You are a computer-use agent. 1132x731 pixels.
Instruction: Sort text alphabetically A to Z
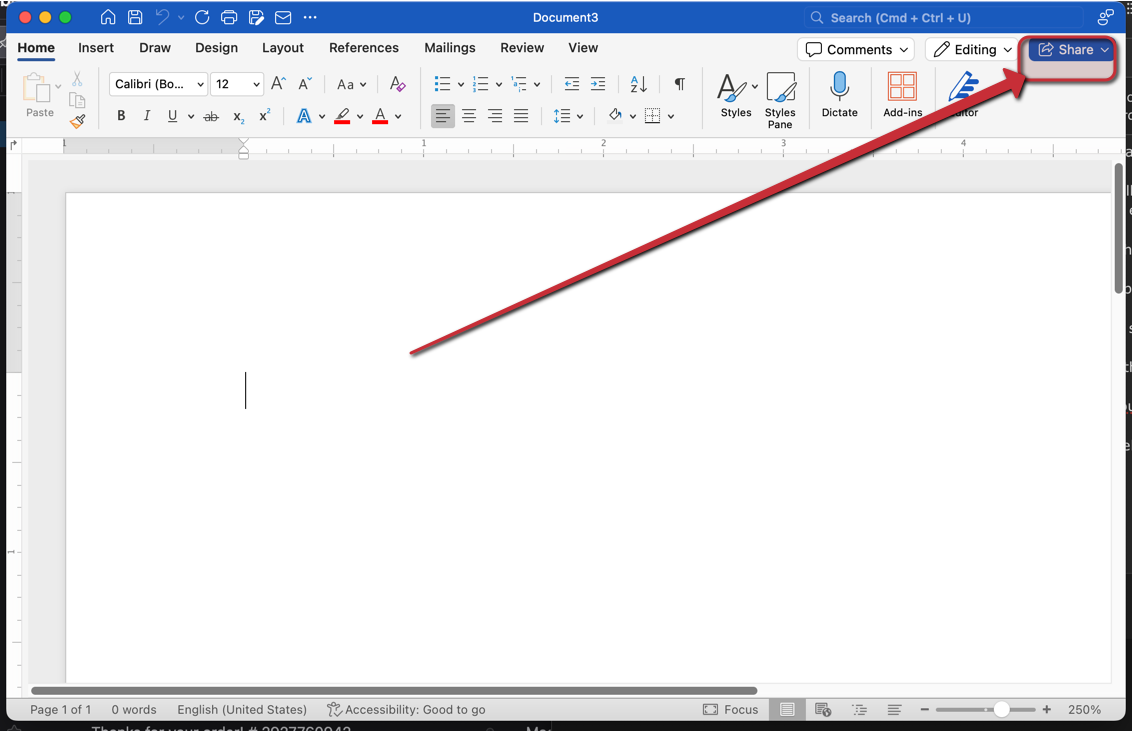638,84
